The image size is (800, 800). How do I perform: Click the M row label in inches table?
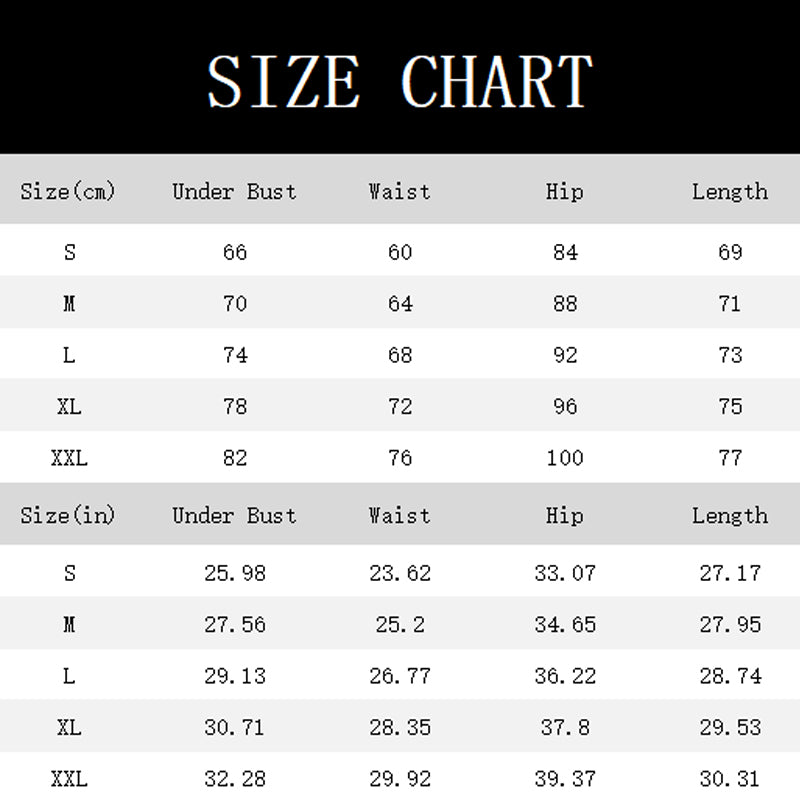click(x=69, y=625)
